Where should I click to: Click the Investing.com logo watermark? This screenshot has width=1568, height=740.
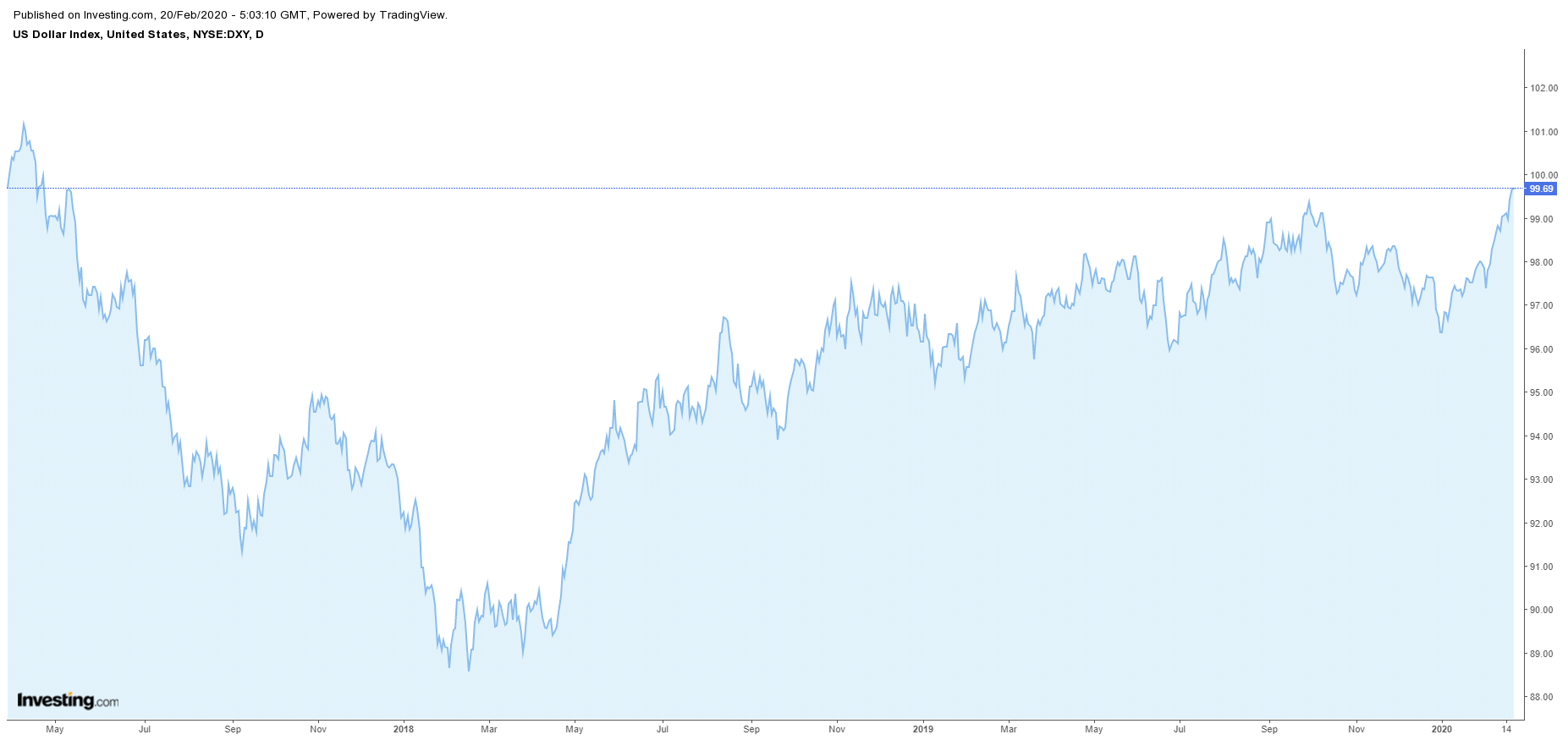68,700
